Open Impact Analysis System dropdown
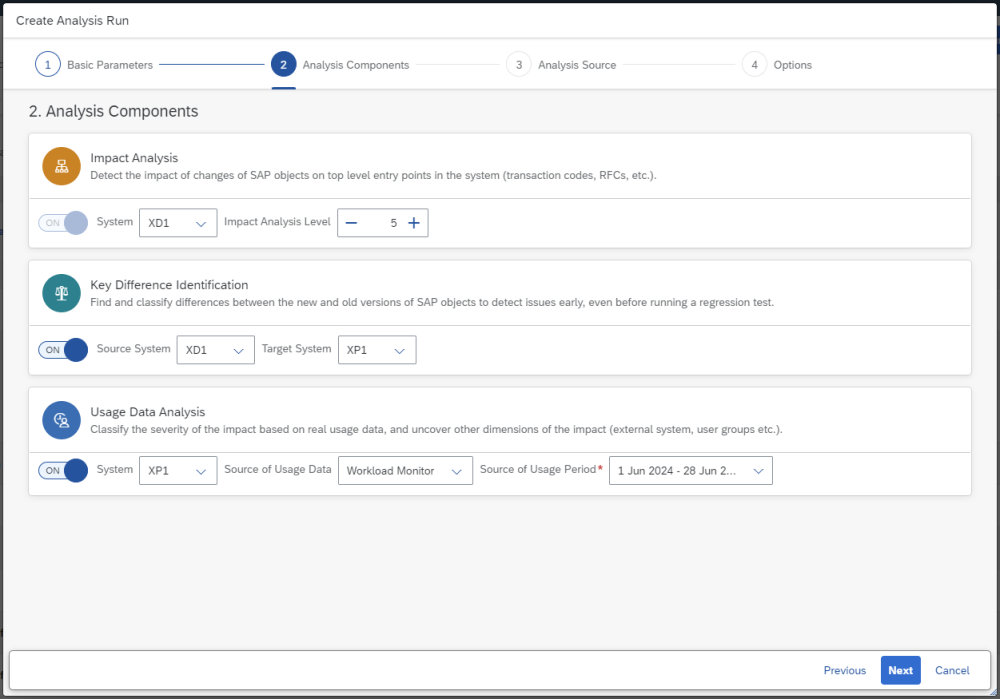This screenshot has height=699, width=1000. point(178,223)
